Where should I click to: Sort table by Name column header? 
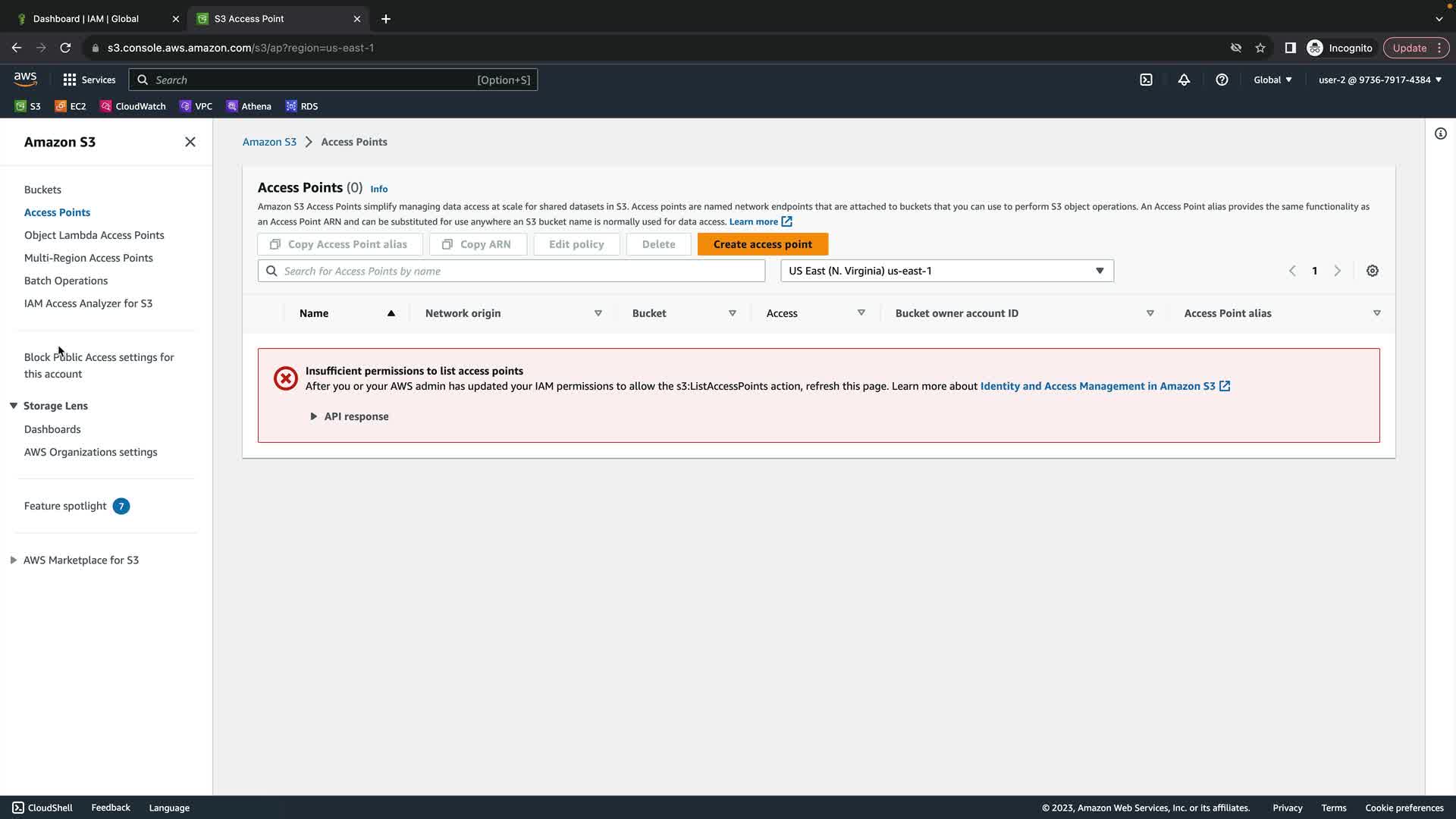[314, 313]
